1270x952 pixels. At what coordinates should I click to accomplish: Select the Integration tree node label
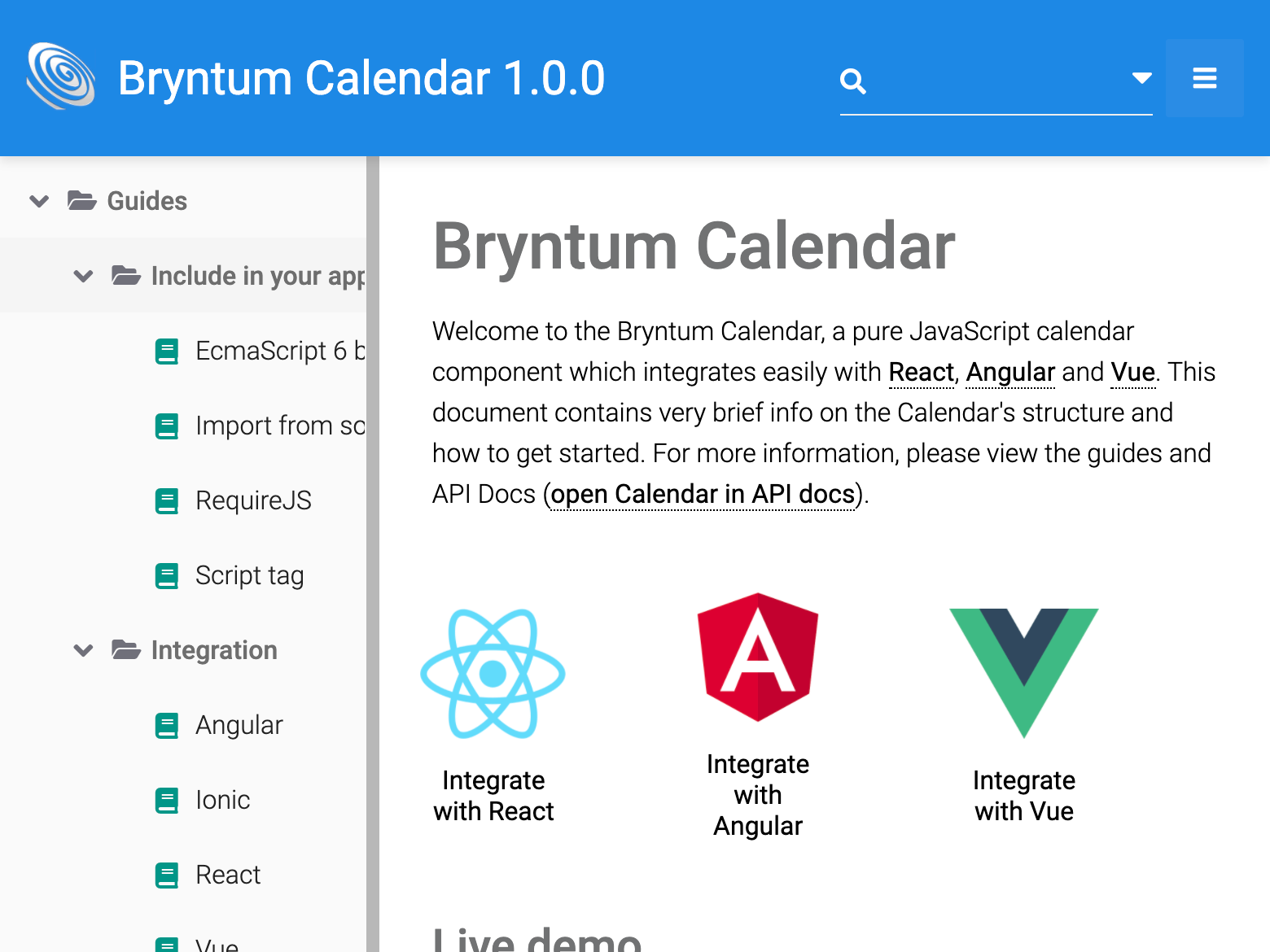click(x=214, y=650)
